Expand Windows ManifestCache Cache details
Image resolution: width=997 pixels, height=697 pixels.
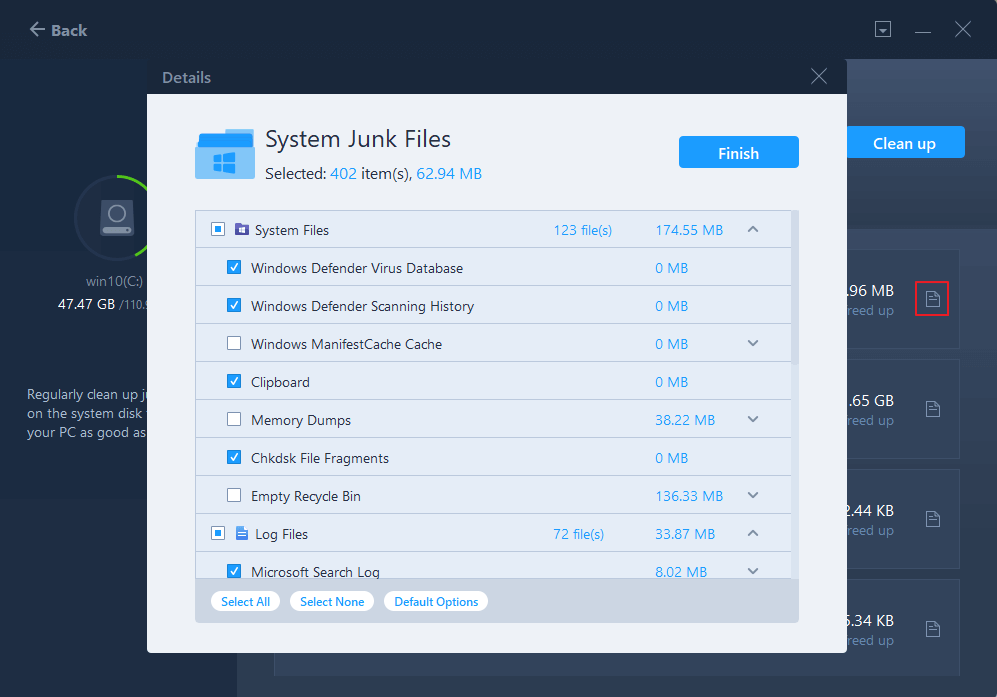753,343
